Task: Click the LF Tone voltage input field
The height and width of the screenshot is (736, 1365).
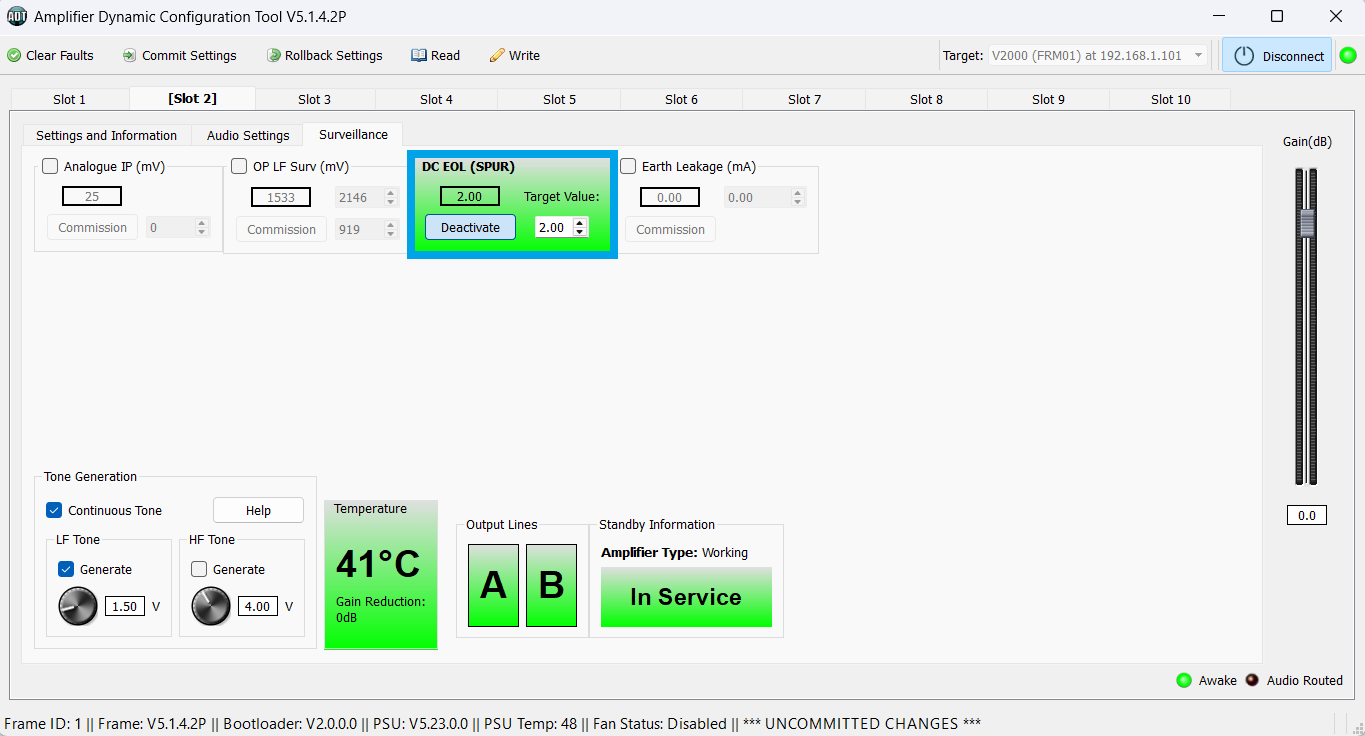Action: click(125, 606)
